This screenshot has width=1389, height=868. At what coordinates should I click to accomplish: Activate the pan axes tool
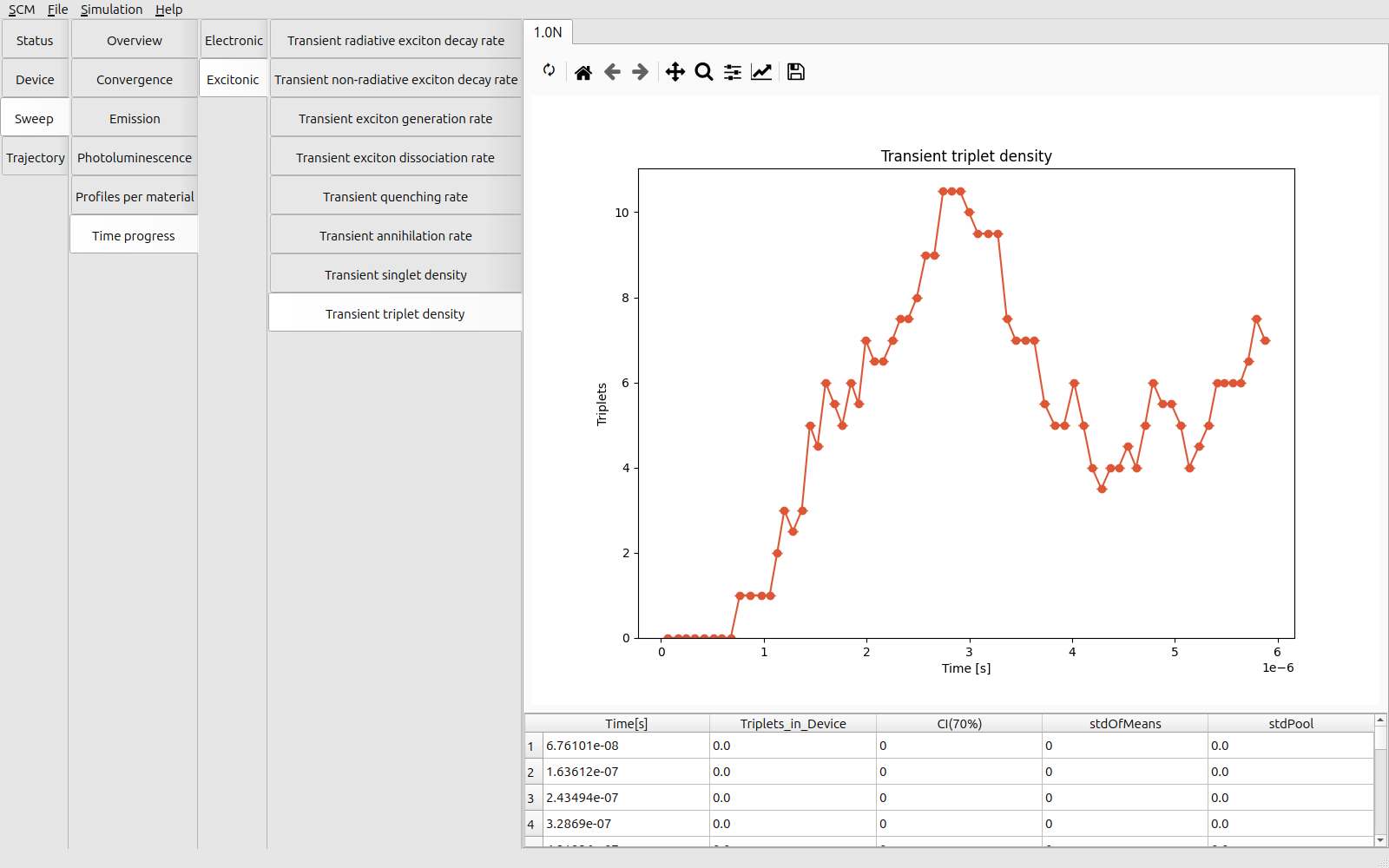675,72
